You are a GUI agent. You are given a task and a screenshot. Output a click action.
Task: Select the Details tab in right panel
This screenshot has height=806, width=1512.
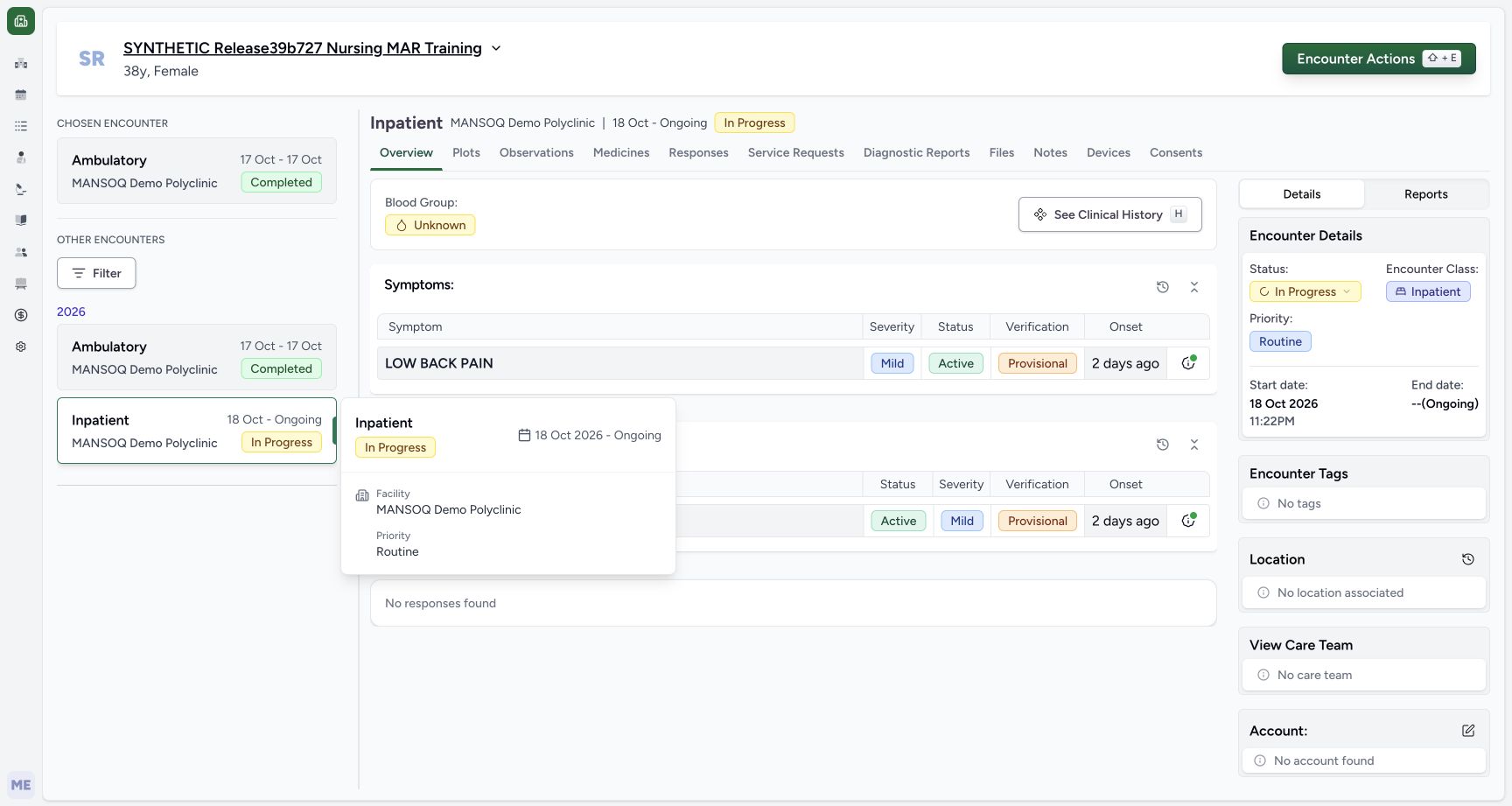pyautogui.click(x=1302, y=194)
